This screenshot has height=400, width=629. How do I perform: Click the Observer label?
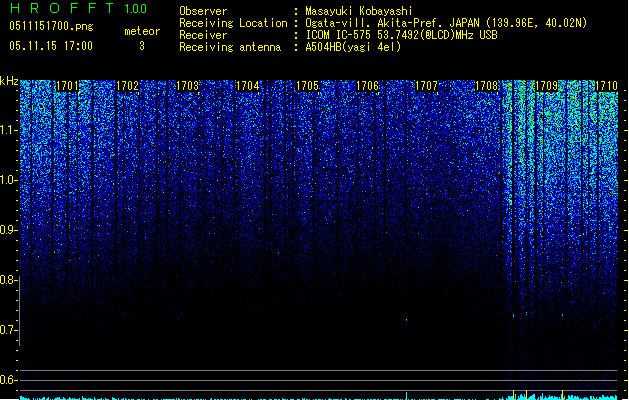coord(203,11)
